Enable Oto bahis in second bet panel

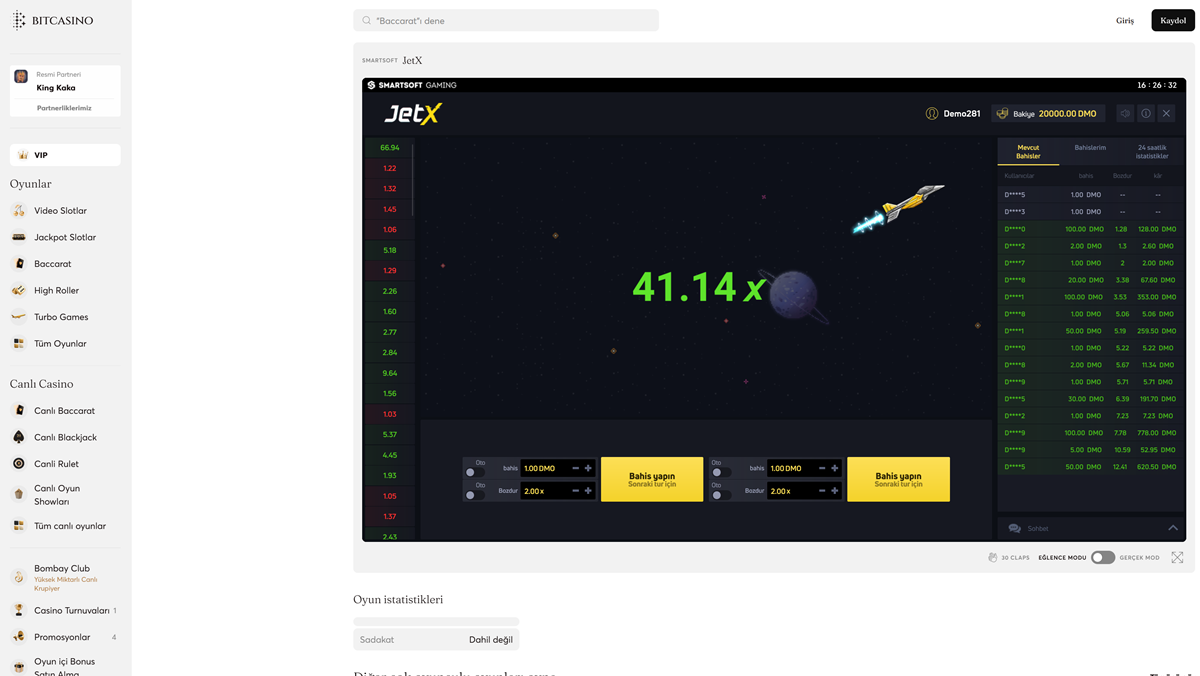[720, 472]
